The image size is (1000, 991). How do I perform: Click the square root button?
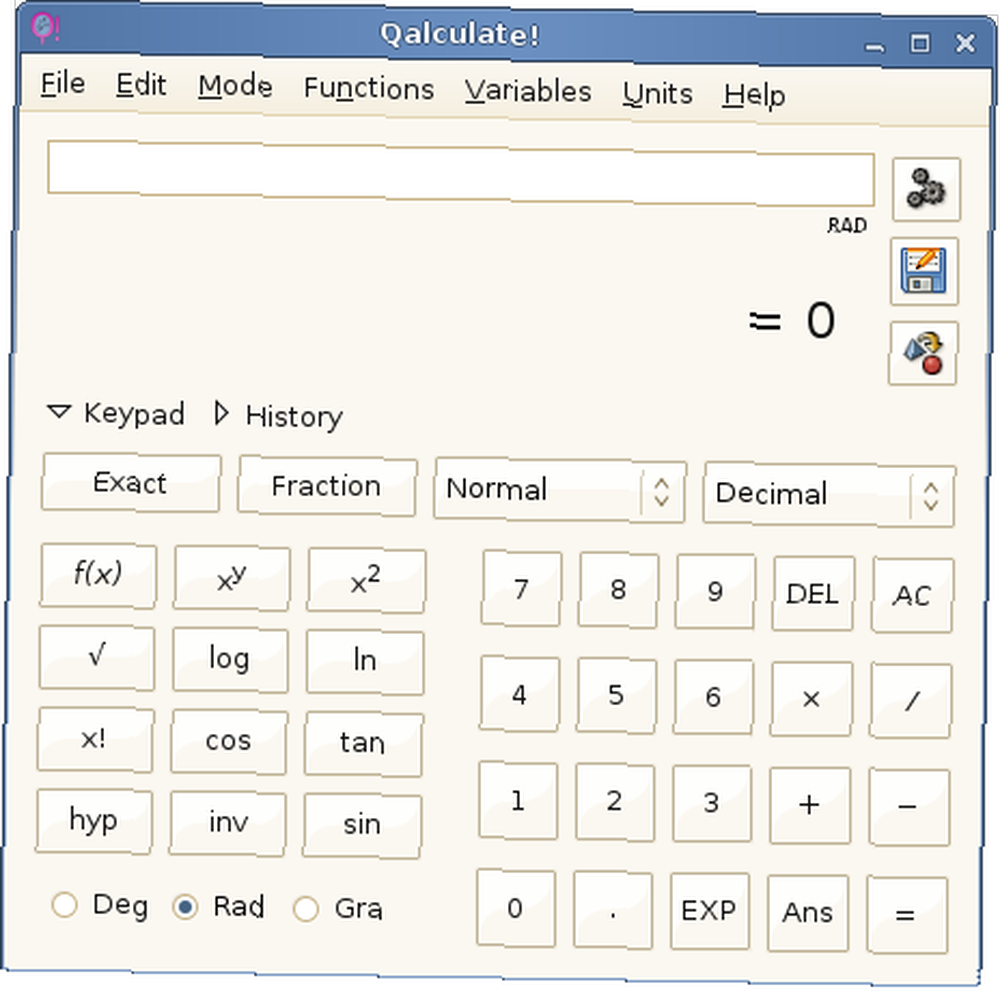tap(96, 657)
